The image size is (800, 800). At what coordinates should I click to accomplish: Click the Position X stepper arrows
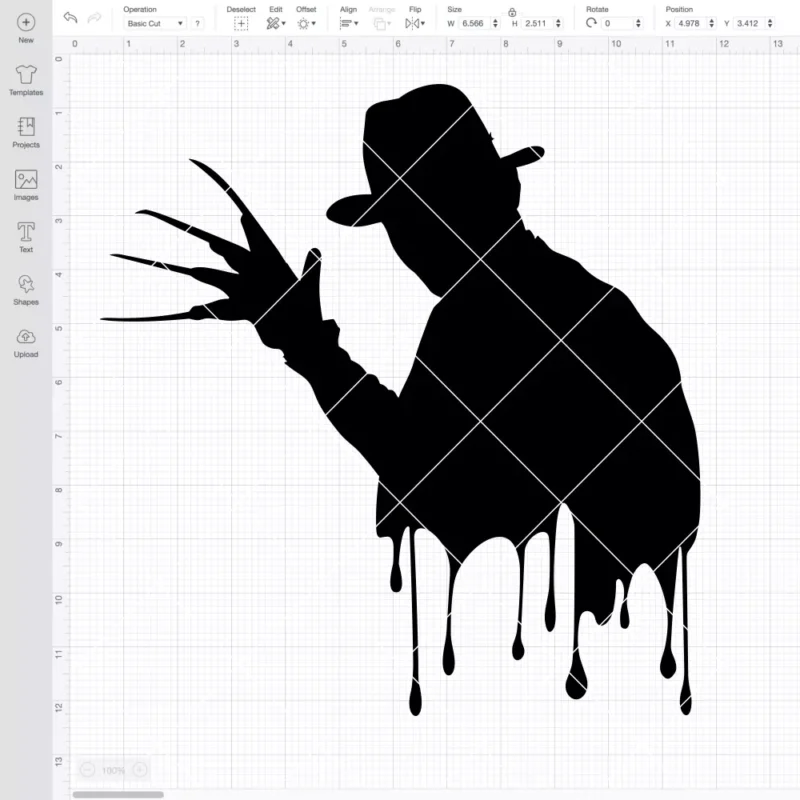[712, 23]
